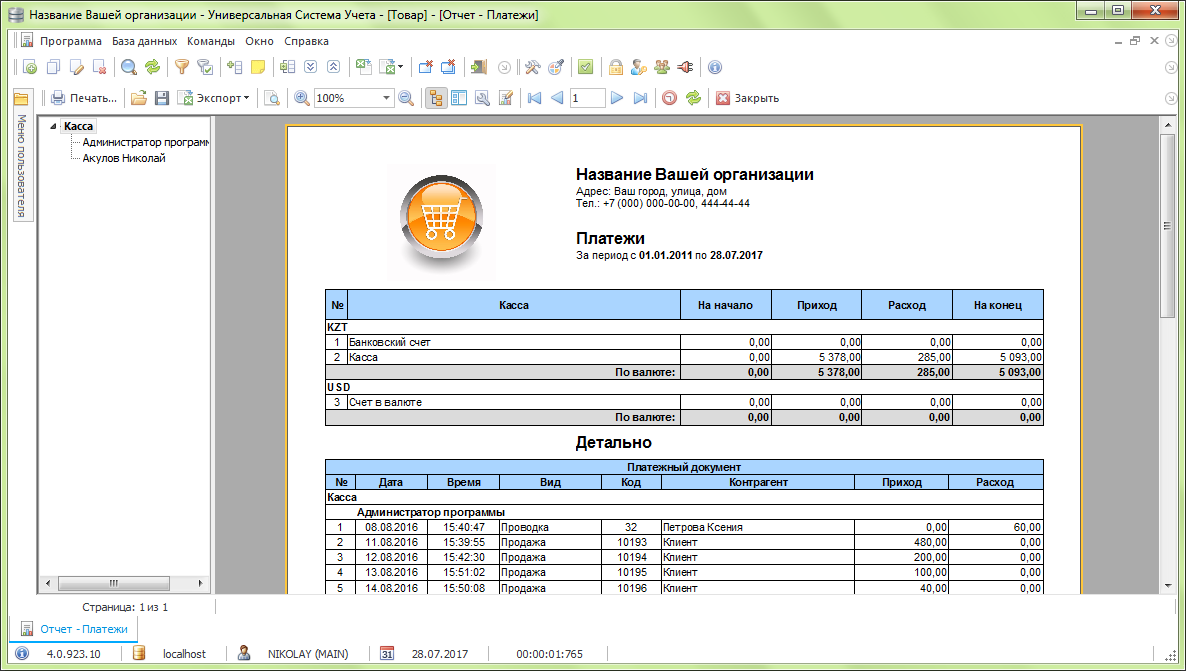Click the user icon beside NIKOLAY (MAIN)
The height and width of the screenshot is (671, 1186).
pyautogui.click(x=244, y=653)
